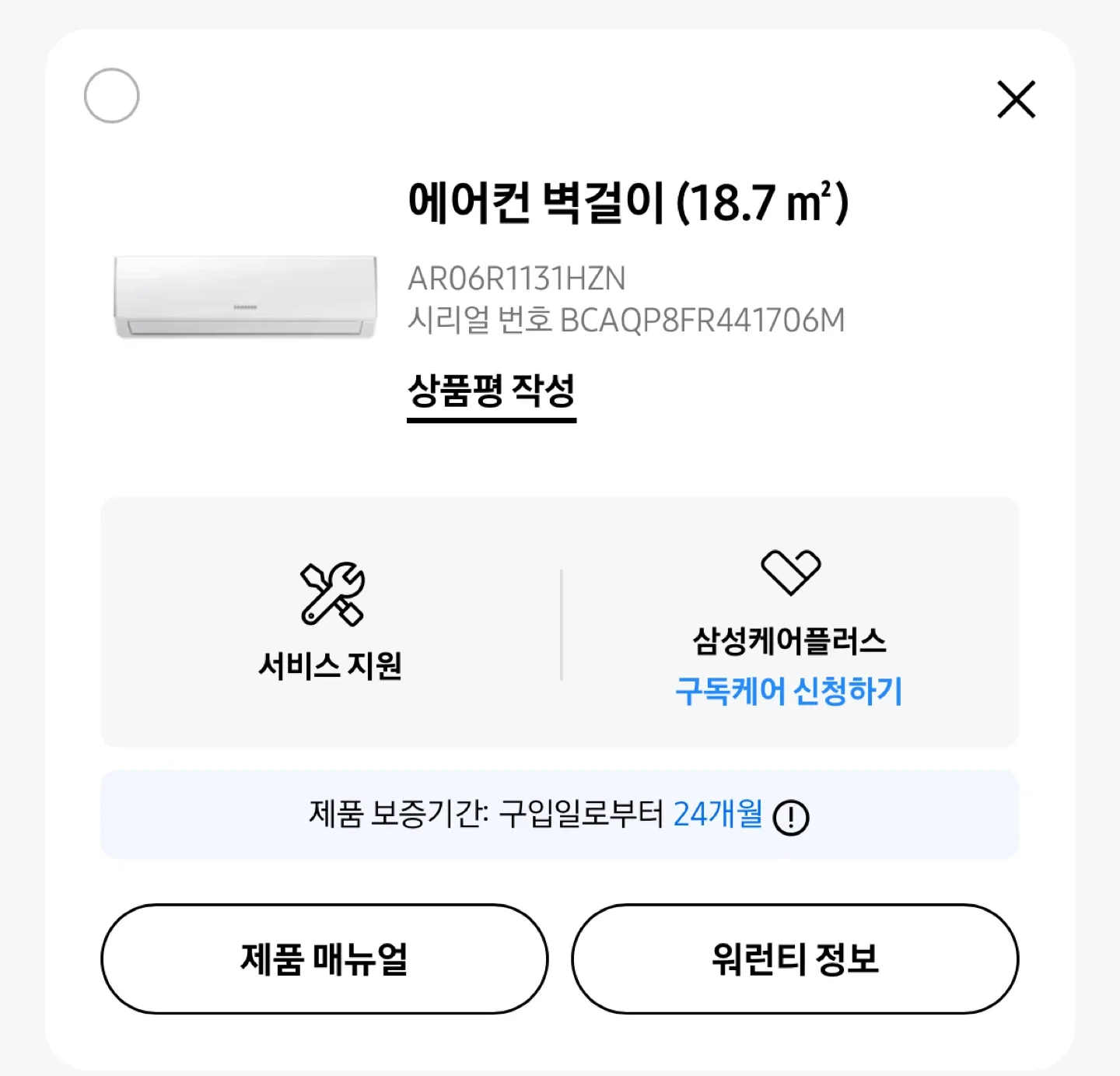Screen dimensions: 1120x1076
Task: Close the product detail card
Action: click(x=1016, y=100)
